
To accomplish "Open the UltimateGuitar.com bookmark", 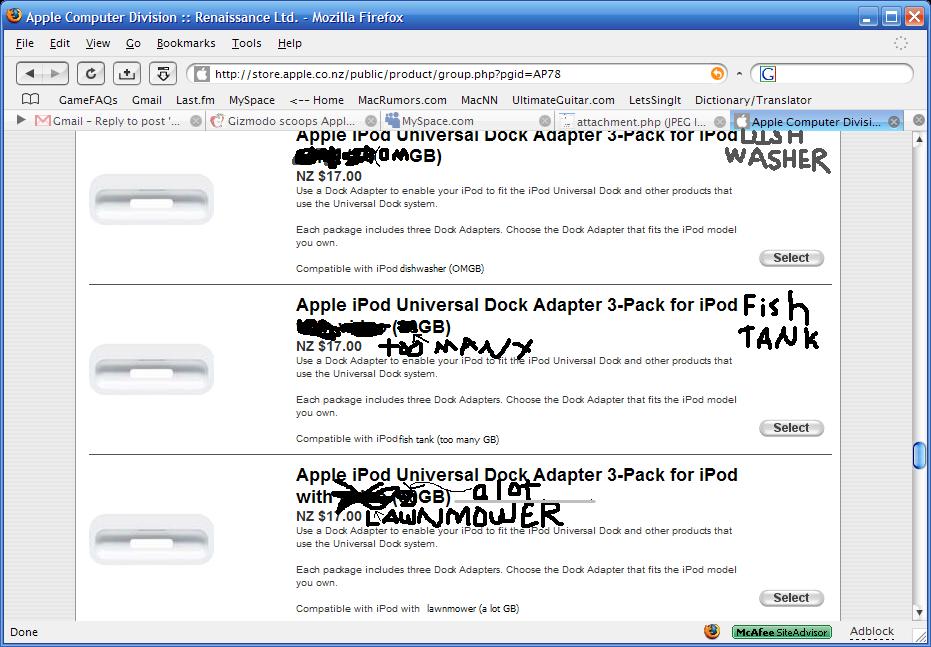I will (563, 100).
